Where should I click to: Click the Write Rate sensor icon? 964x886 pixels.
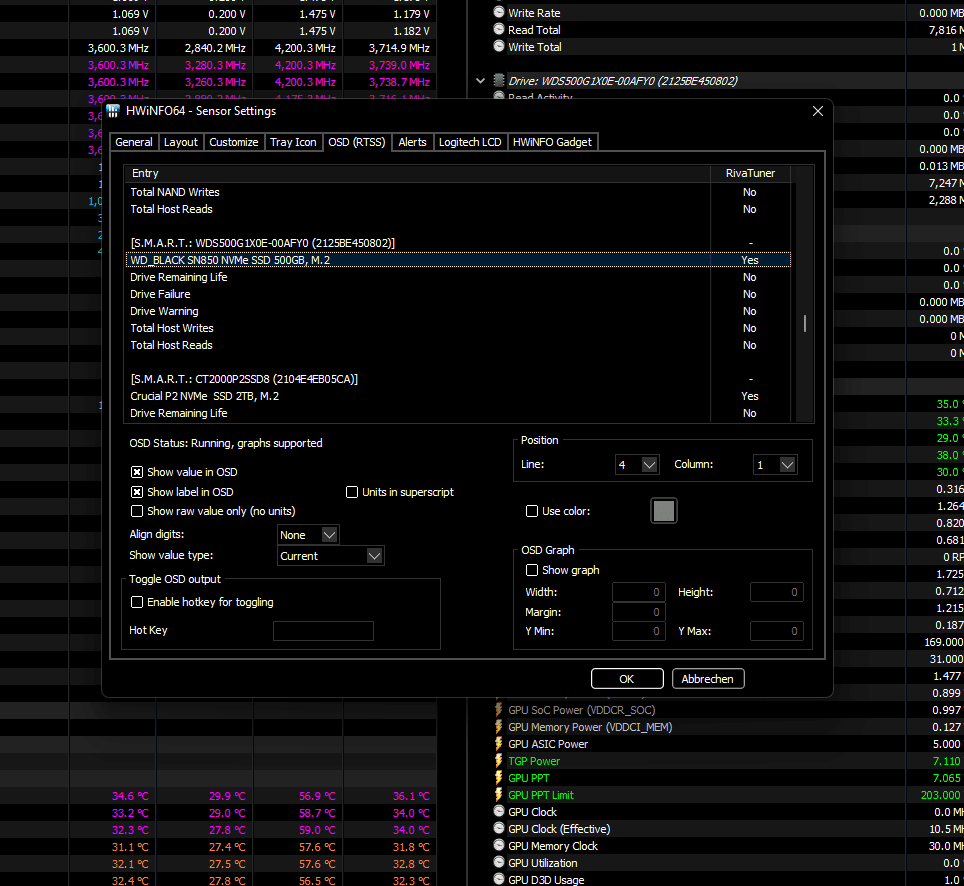pyautogui.click(x=499, y=12)
